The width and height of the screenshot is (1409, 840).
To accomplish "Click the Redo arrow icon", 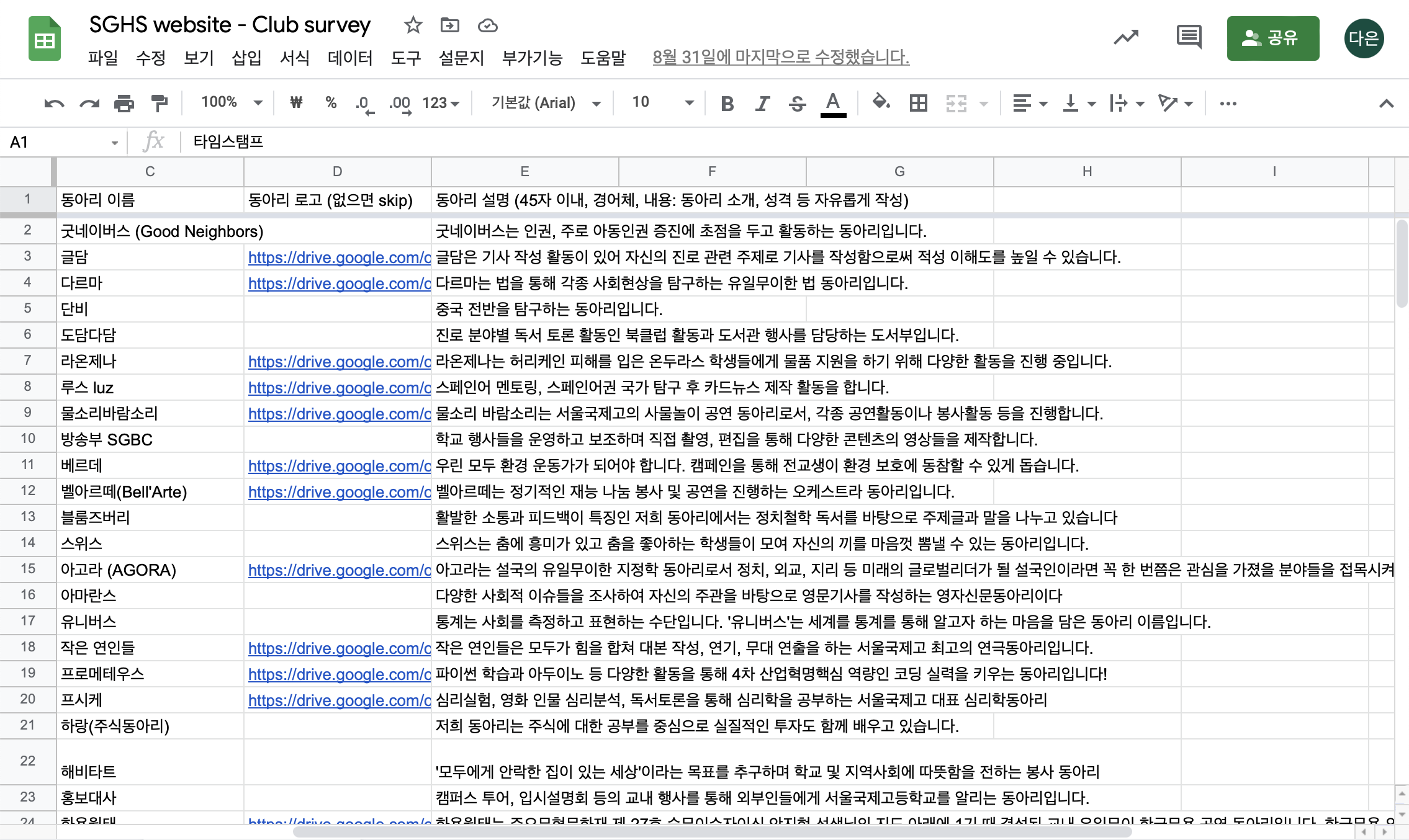I will tap(89, 103).
